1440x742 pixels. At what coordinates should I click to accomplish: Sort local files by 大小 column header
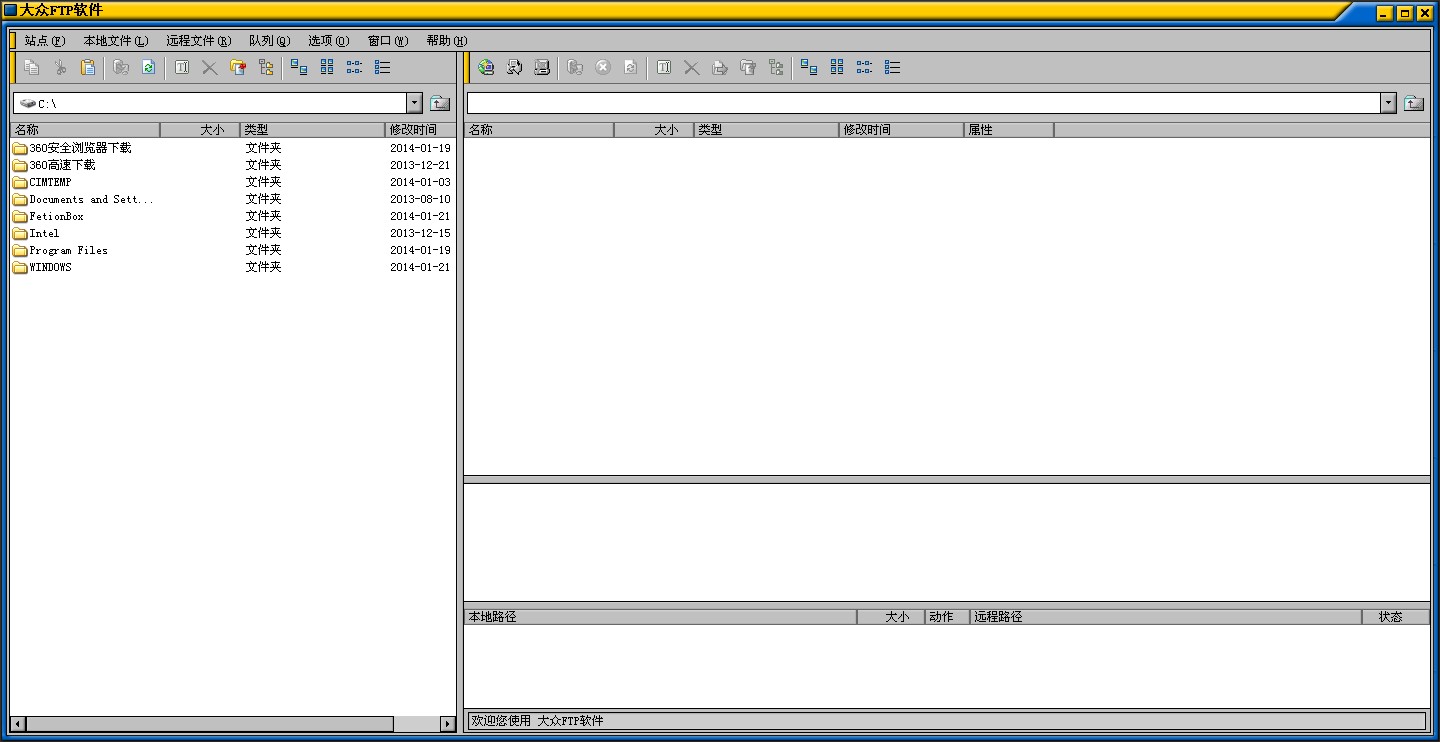[200, 130]
